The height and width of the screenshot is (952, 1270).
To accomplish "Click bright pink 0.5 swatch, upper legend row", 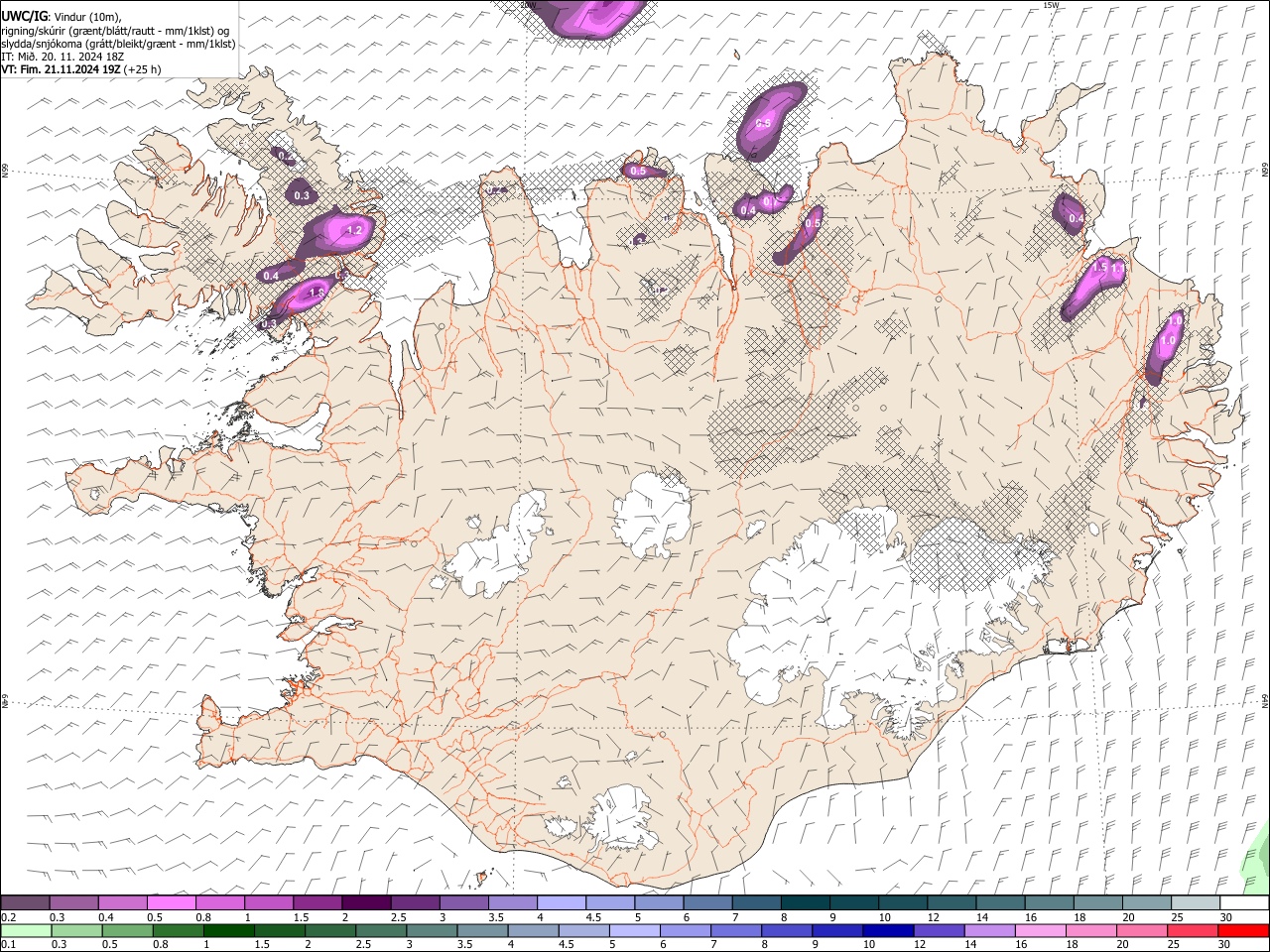I will [171, 902].
